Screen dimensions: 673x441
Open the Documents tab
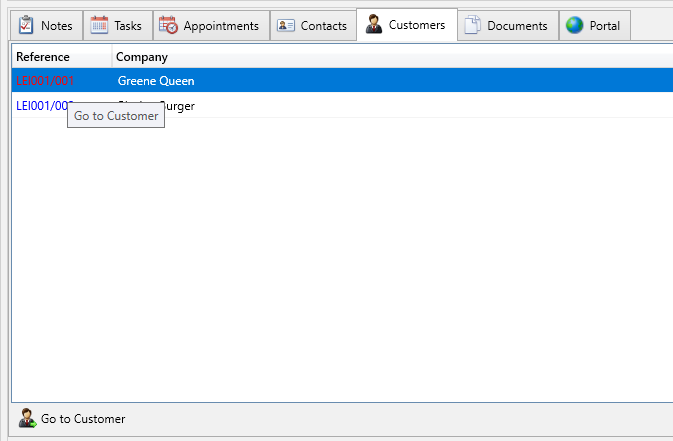517,26
